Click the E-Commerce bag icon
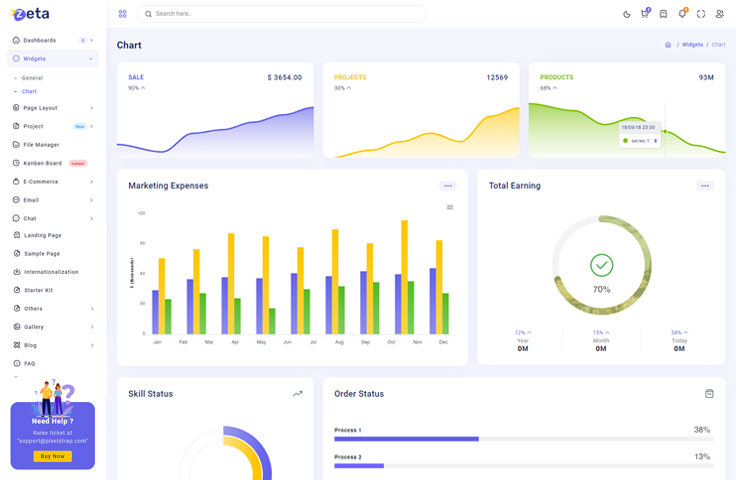 [x=16, y=181]
